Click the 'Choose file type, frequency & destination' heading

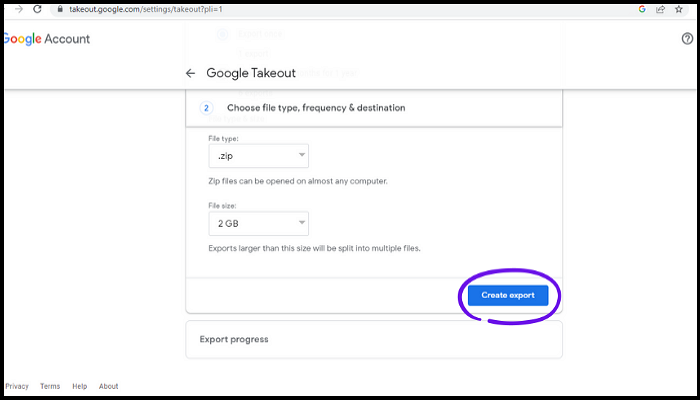[316, 107]
